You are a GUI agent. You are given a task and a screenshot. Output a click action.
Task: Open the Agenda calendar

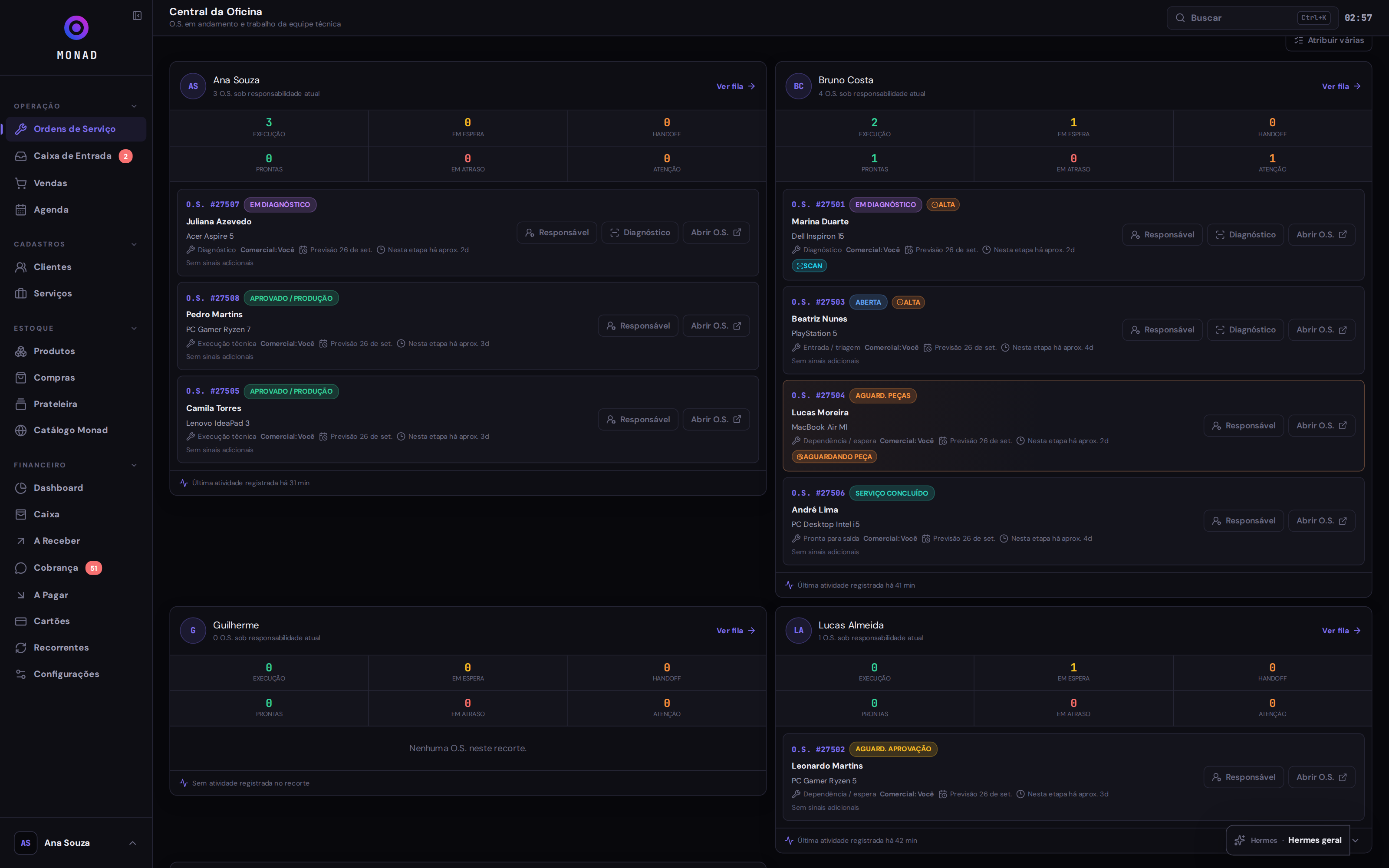(x=76, y=210)
